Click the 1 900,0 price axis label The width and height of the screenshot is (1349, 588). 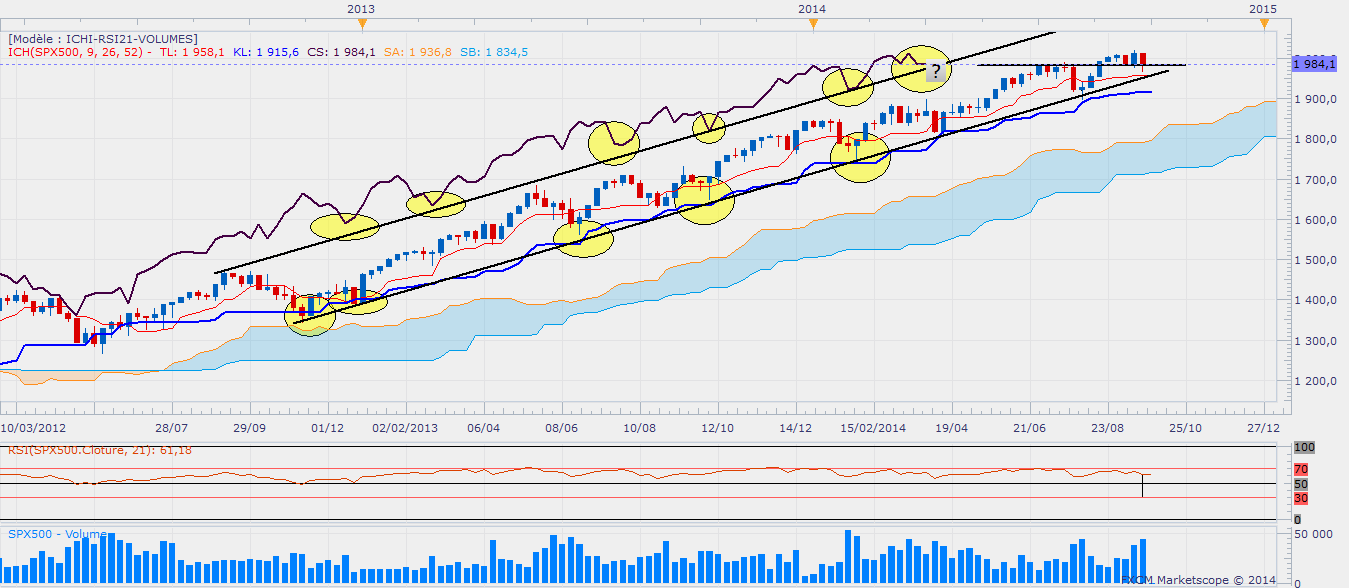pyautogui.click(x=1317, y=99)
